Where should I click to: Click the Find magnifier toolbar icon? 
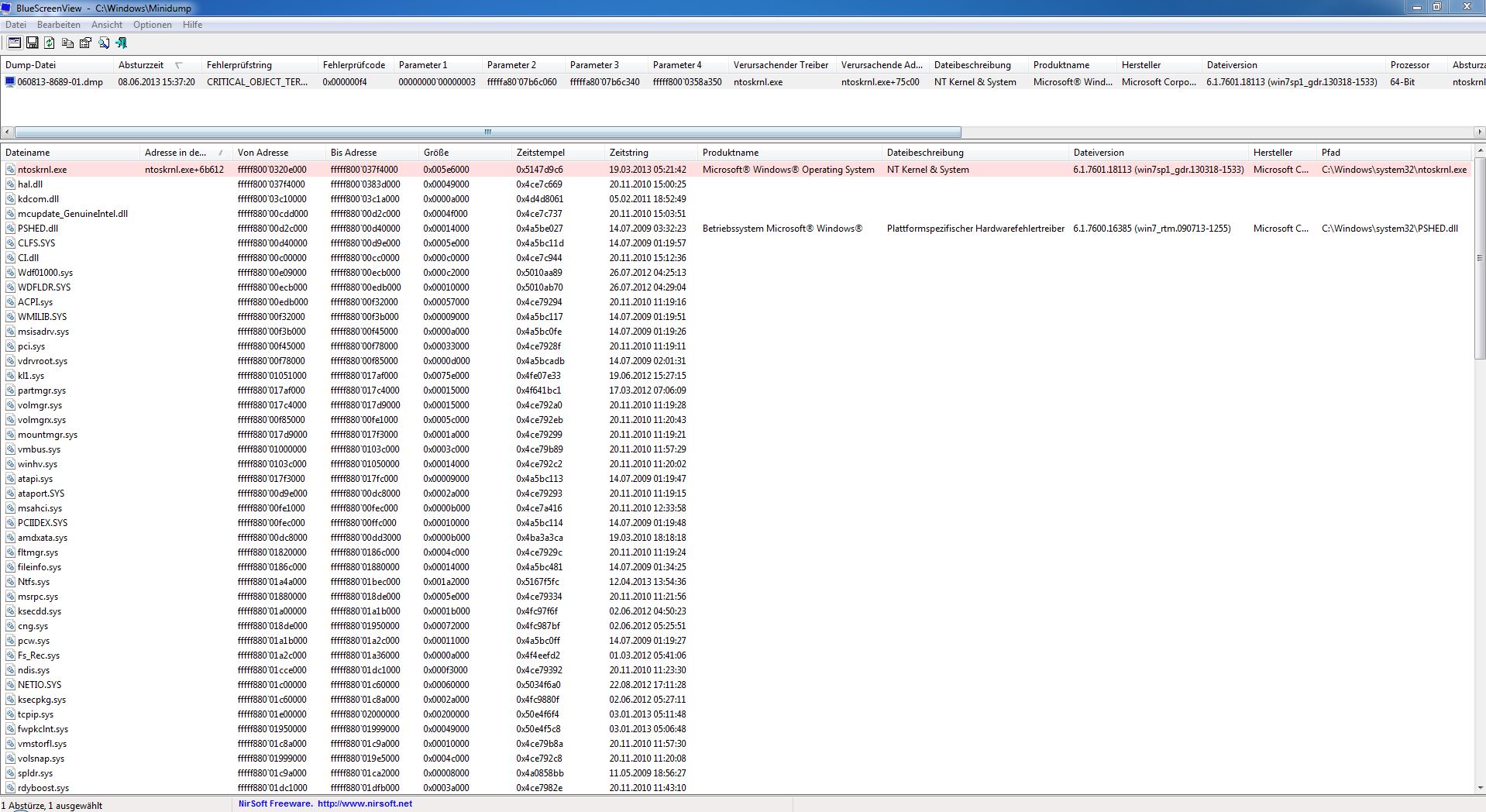pos(103,43)
